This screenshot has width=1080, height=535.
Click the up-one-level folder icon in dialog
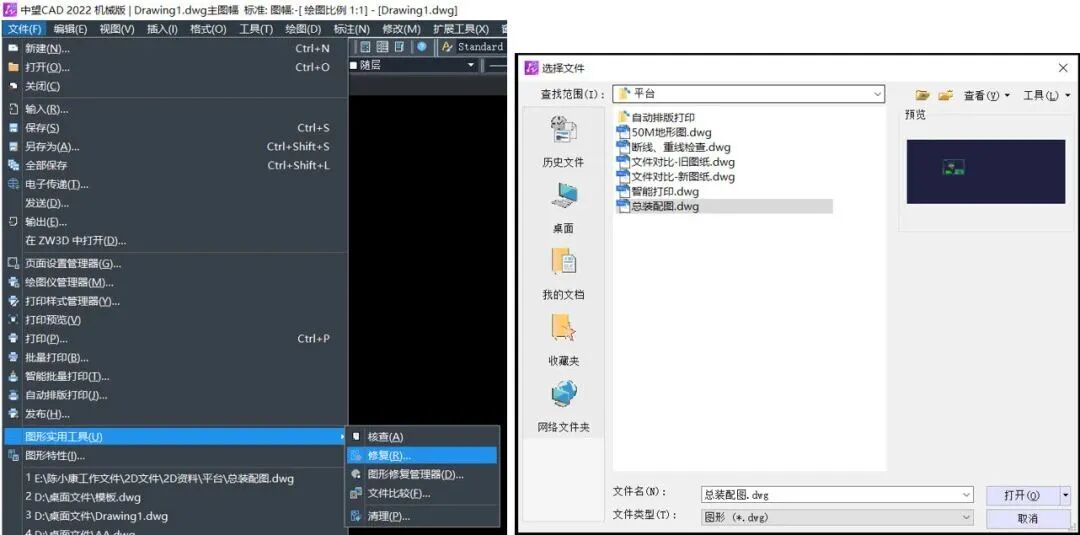click(x=923, y=95)
